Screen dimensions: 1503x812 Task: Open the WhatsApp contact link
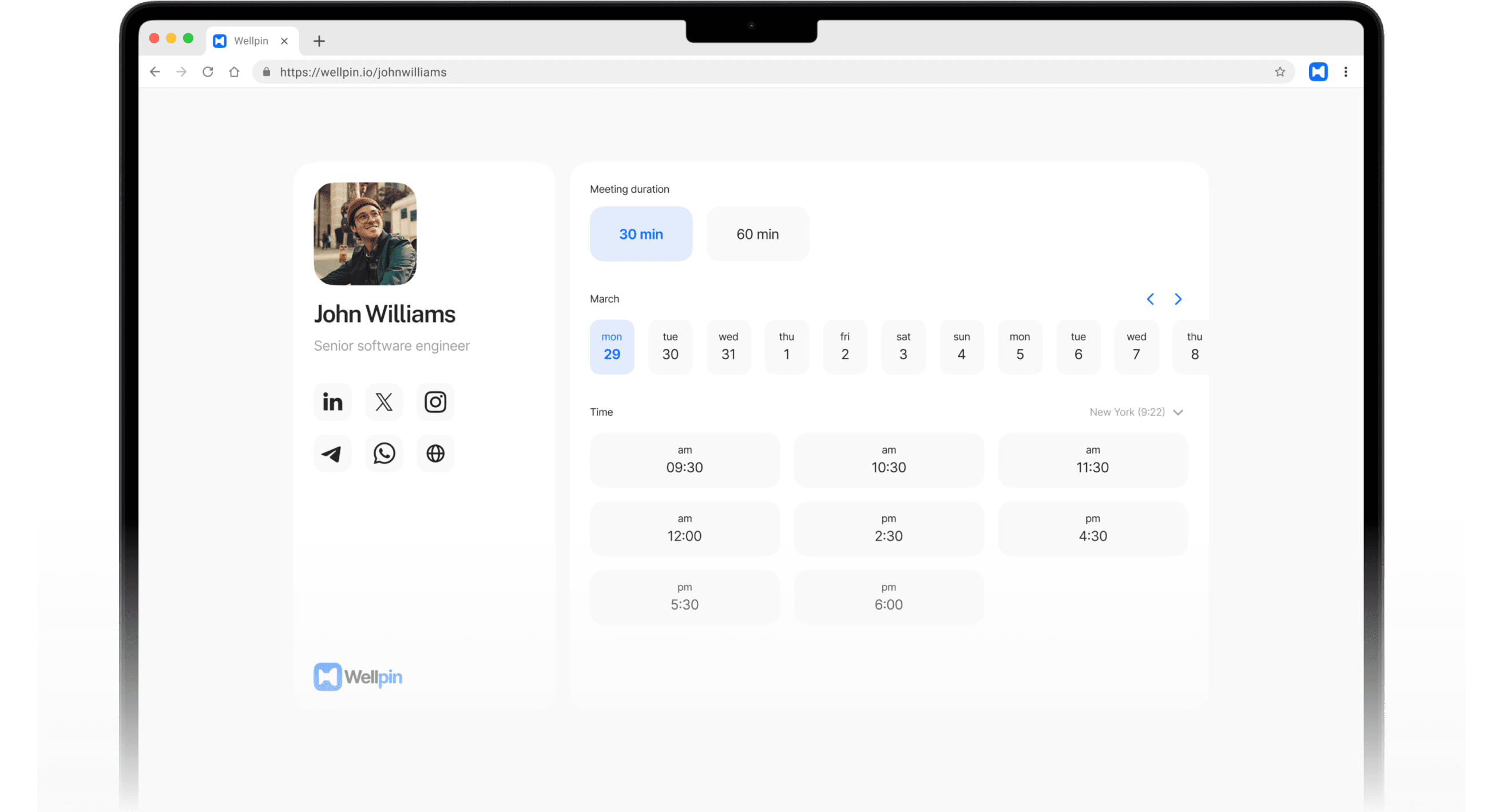click(x=383, y=453)
